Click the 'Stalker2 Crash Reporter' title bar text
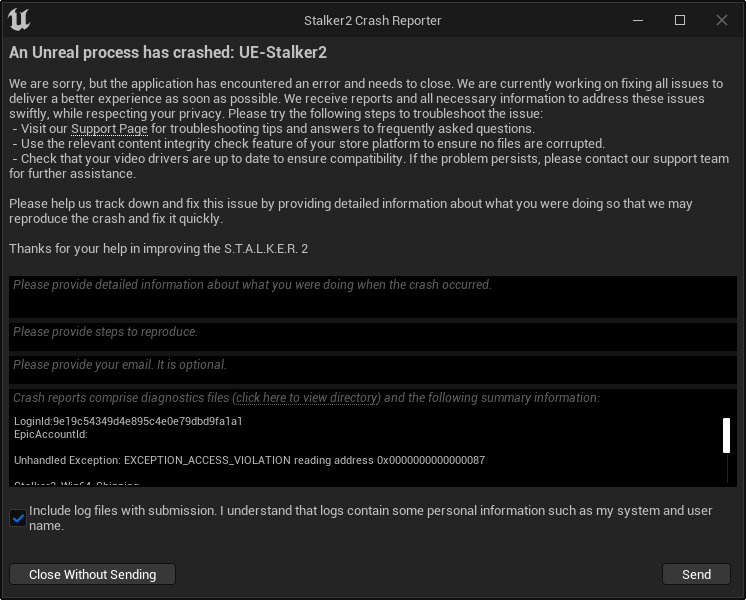The height and width of the screenshot is (600, 746). [x=372, y=20]
